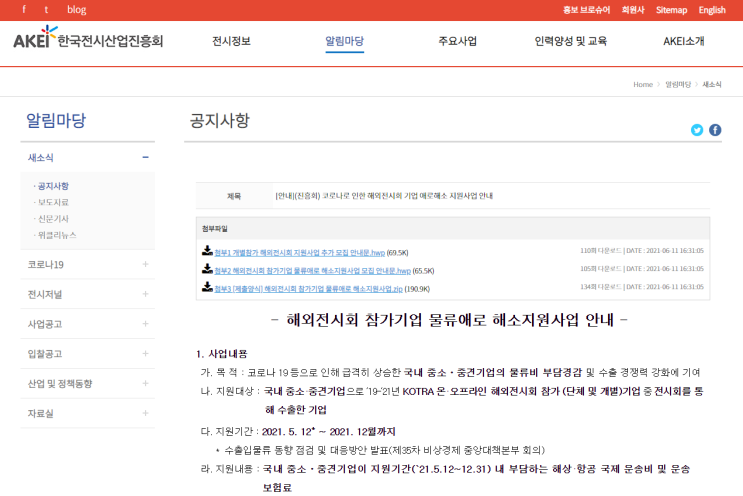Click the article heading 해외전시회 참가기업 물류애로 해소지원사업 안내
This screenshot has width=743, height=496.
pos(449,320)
